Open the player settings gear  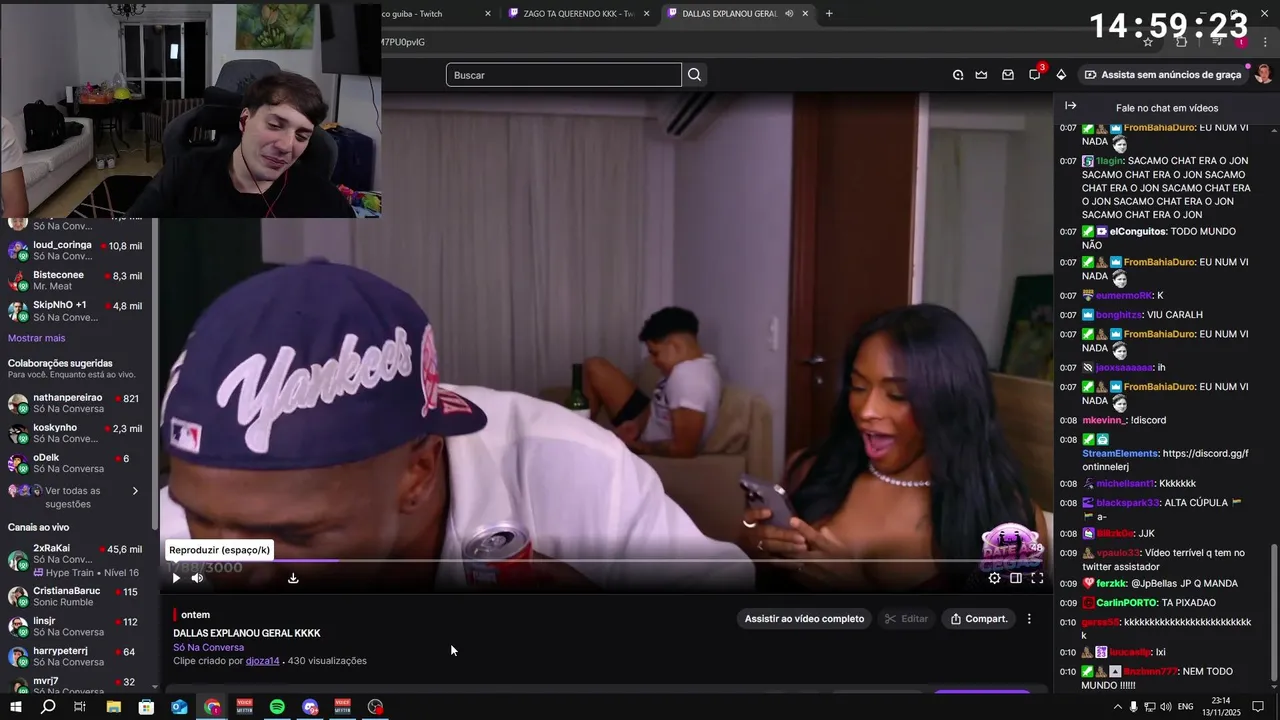coord(994,578)
